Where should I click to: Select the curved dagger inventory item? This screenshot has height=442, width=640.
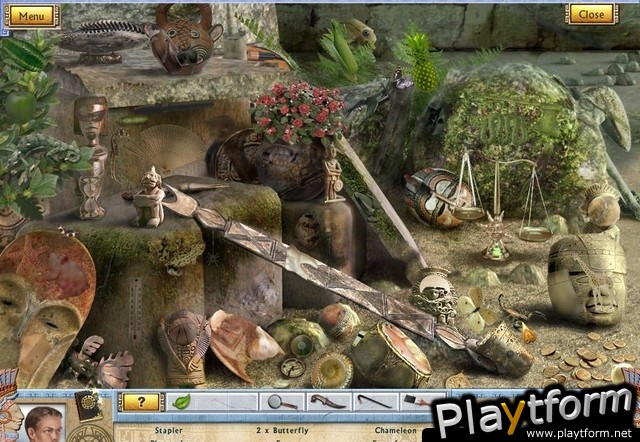(327, 402)
